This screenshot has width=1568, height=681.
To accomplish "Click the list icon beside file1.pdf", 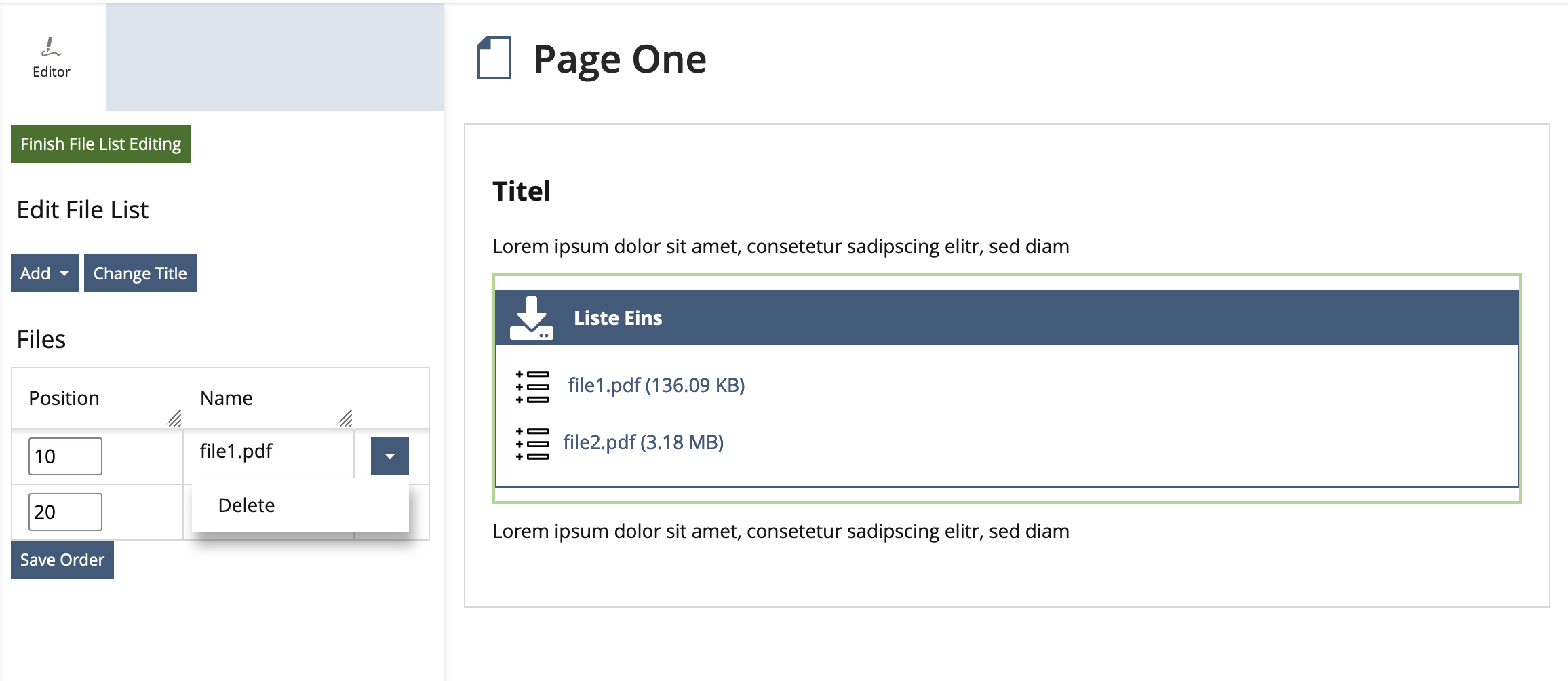I will click(532, 387).
